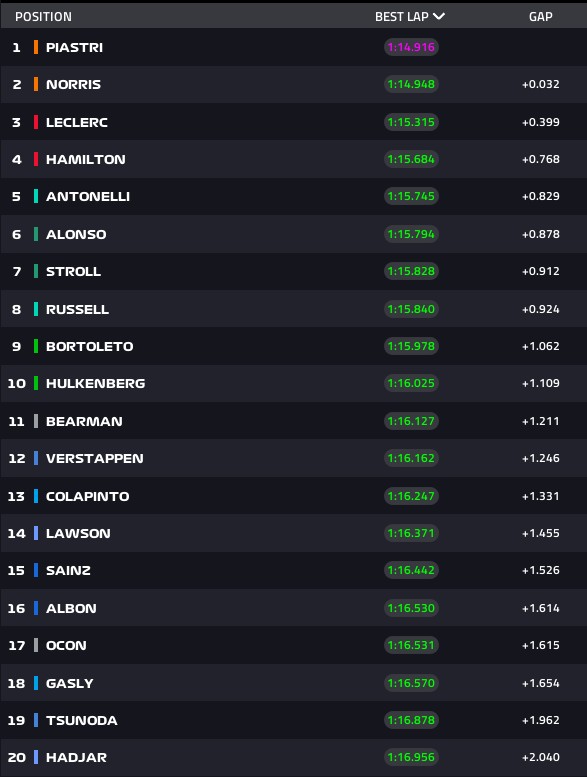
Task: Click the GAP column header
Action: pyautogui.click(x=540, y=16)
